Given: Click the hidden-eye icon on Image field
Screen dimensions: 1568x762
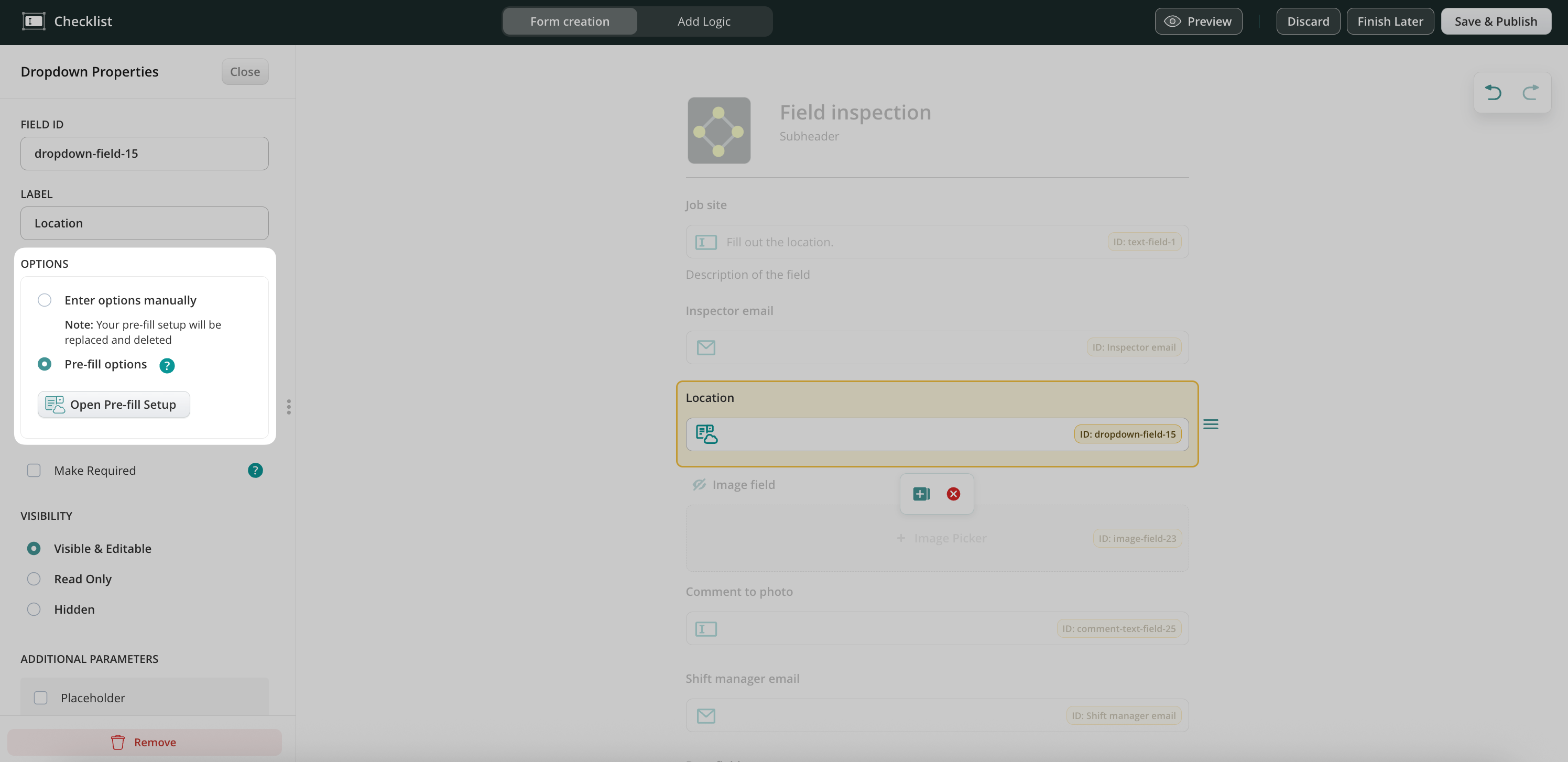Looking at the screenshot, I should click(699, 484).
